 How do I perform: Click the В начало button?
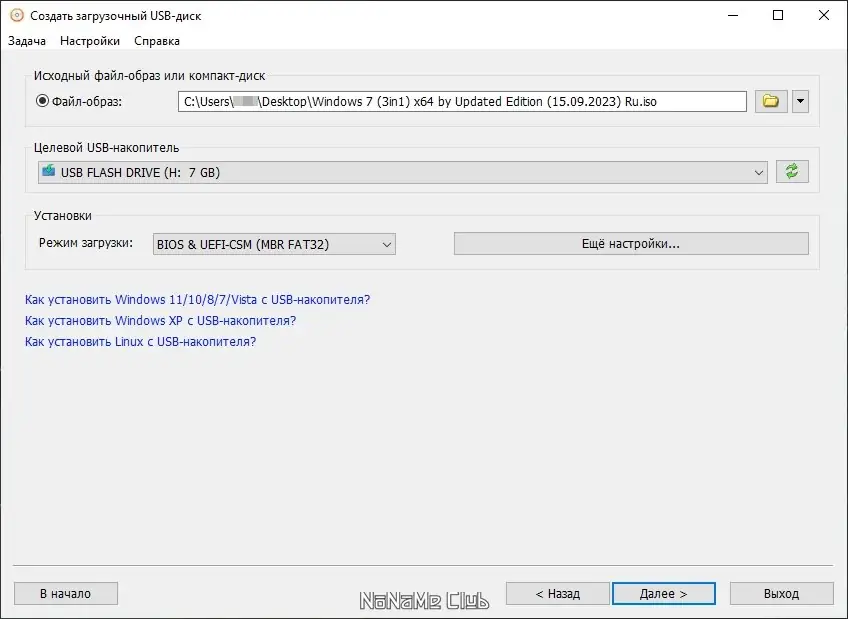pyautogui.click(x=65, y=594)
